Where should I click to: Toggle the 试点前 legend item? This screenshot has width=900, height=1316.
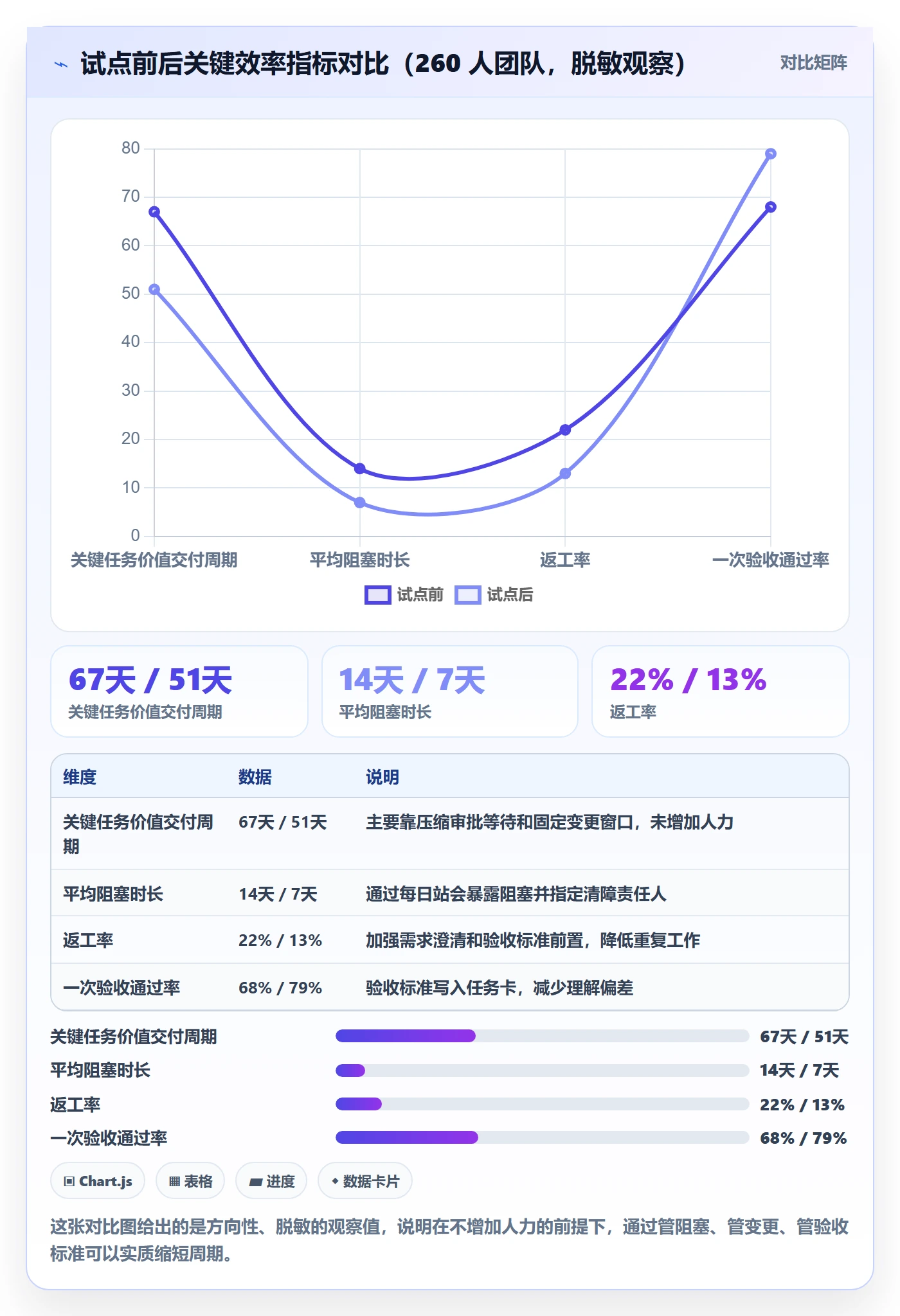pyautogui.click(x=404, y=595)
